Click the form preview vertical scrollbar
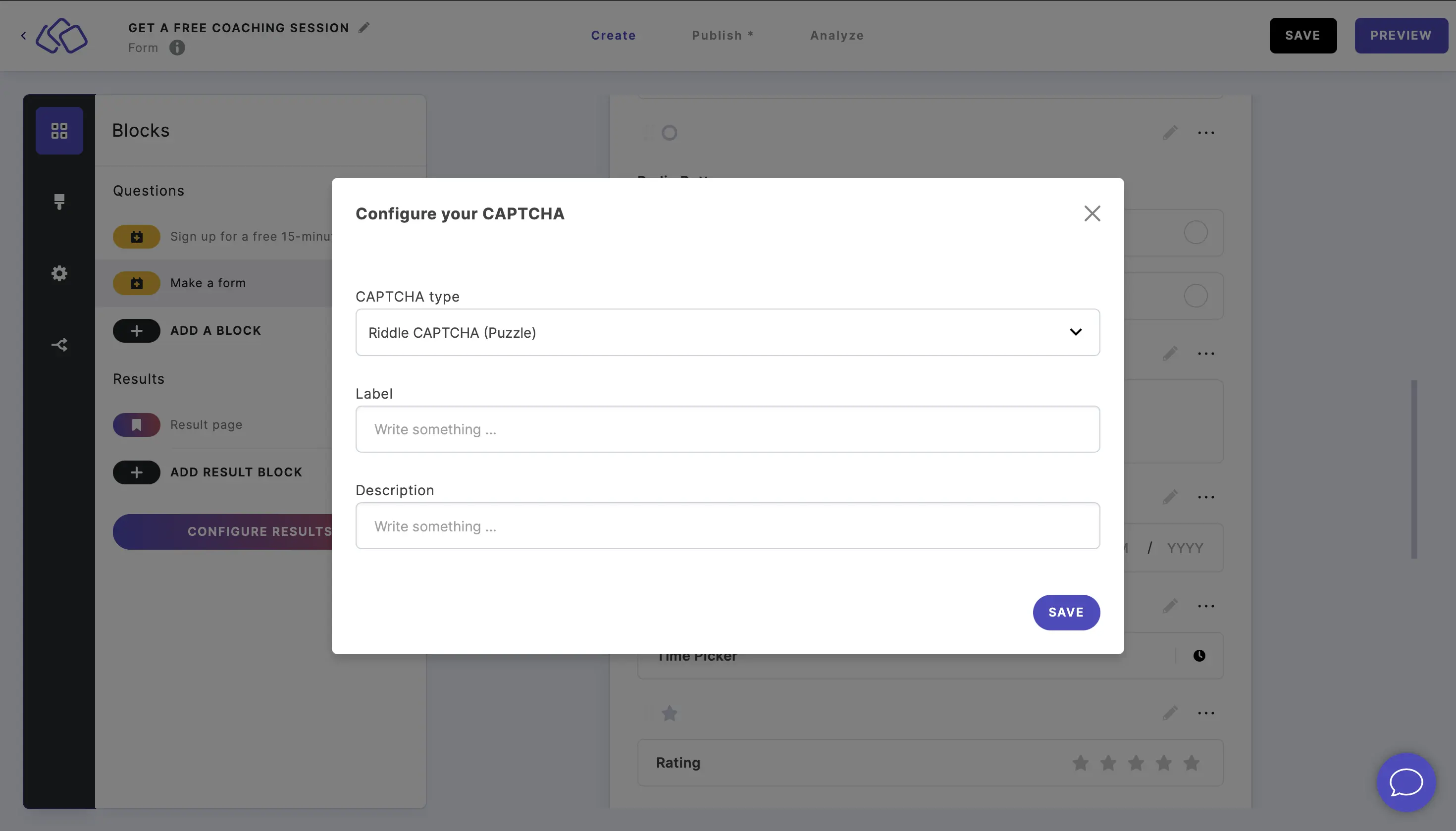The width and height of the screenshot is (1456, 831). tap(1414, 469)
